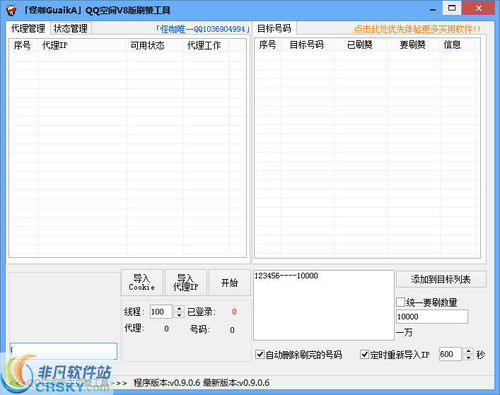Switch to the 状态管理 tab
The image size is (500, 395).
pyautogui.click(x=71, y=29)
